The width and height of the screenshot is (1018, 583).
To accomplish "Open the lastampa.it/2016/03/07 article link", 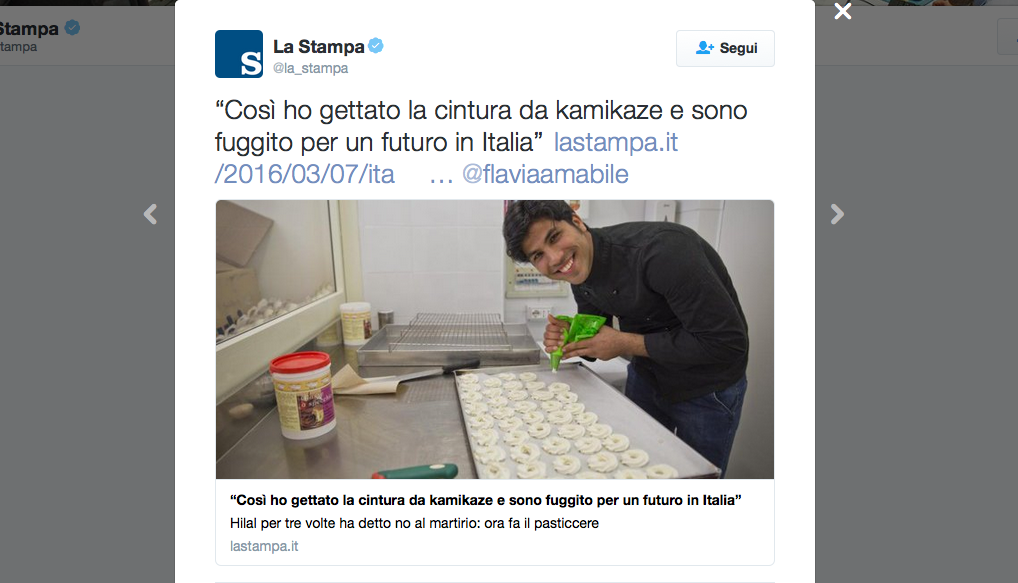I will click(446, 158).
